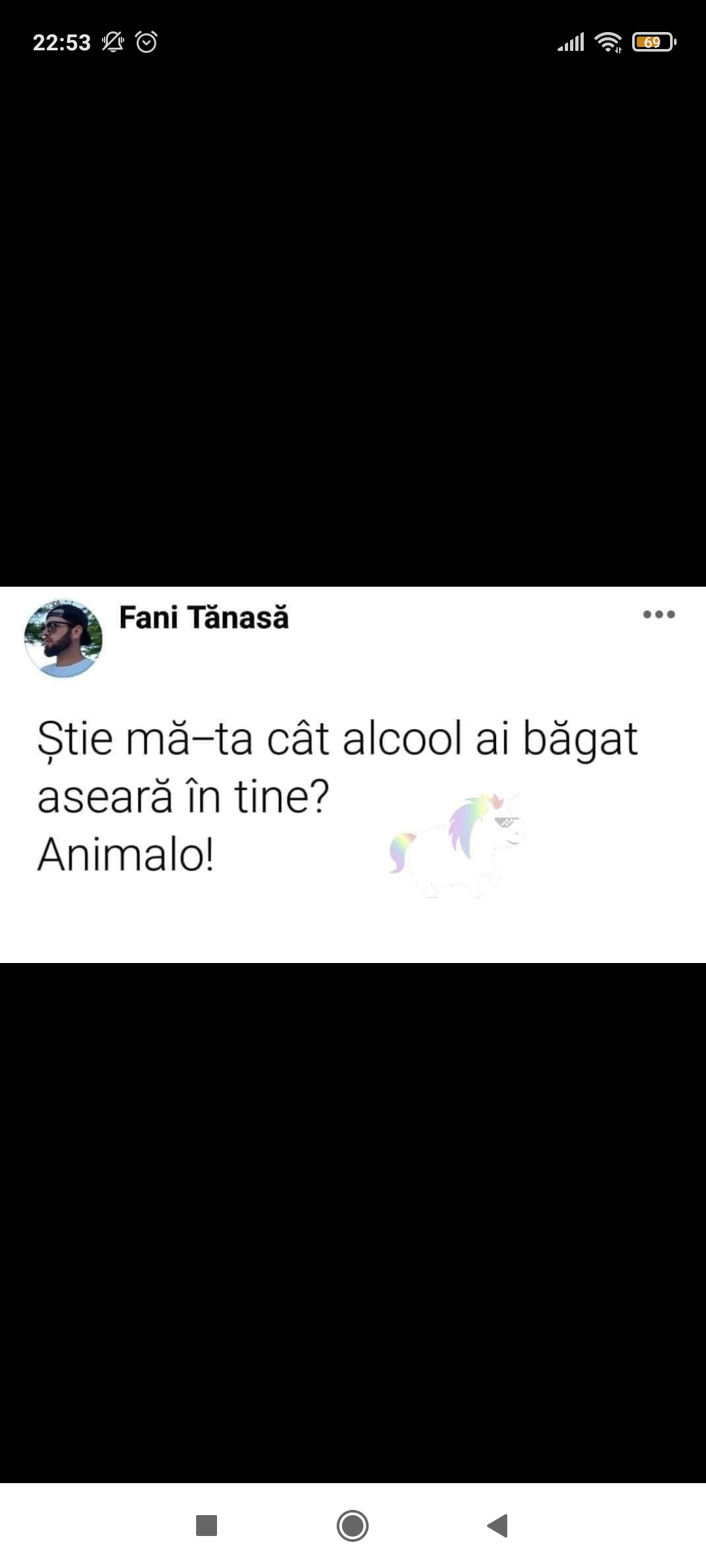
Task: Open the Fani Tănasă profile name link
Action: click(x=204, y=617)
